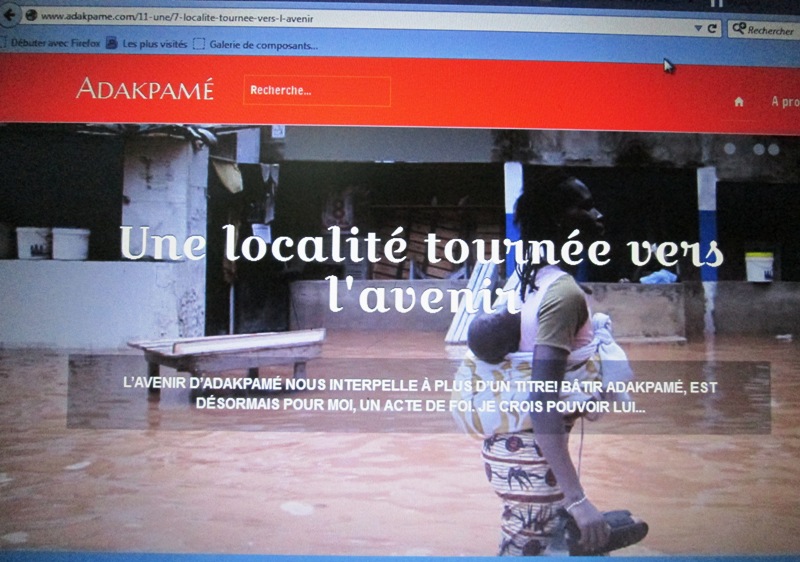Click the globe site identity icon

pyautogui.click(x=31, y=16)
